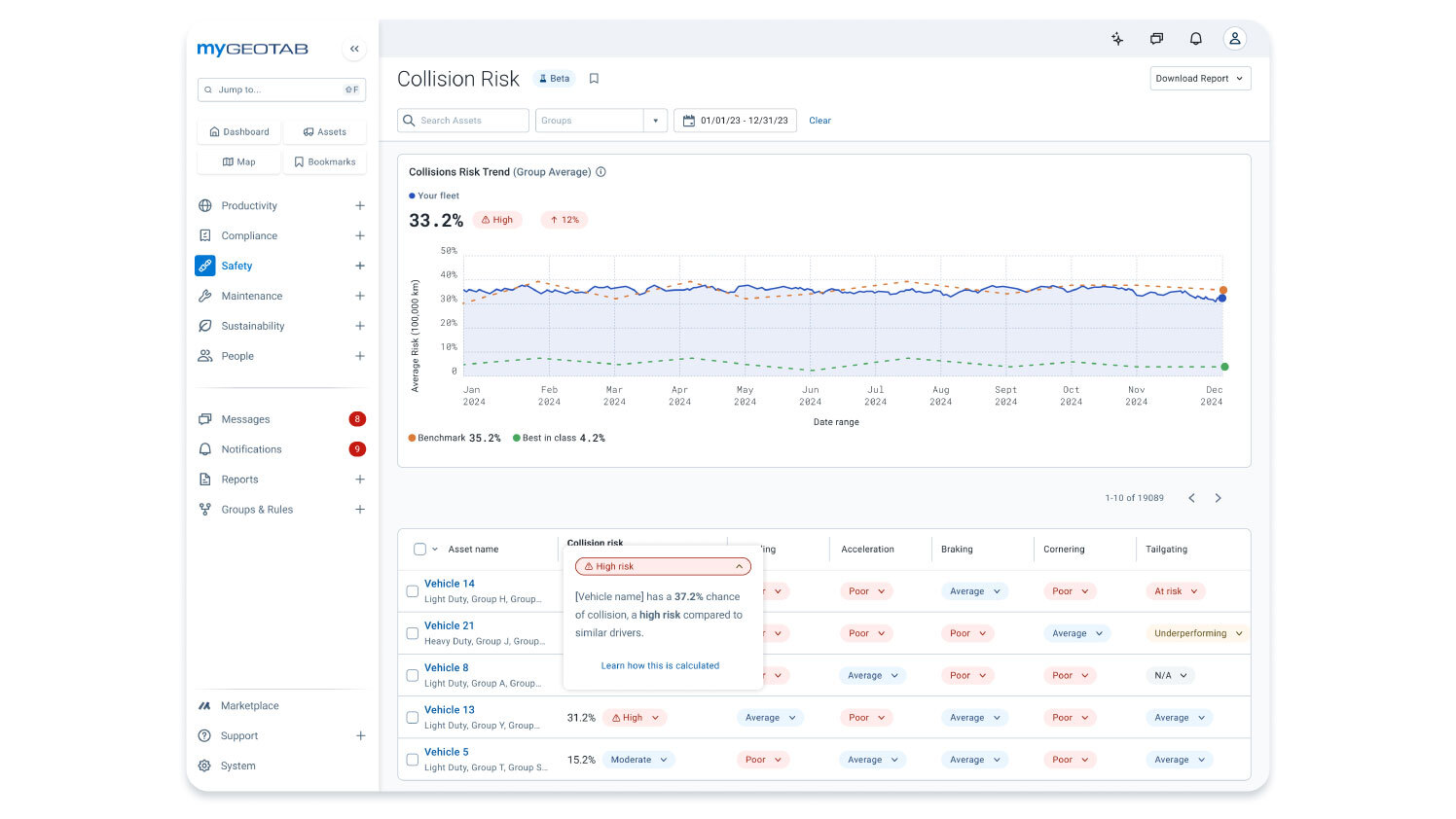Bookmark the Collision Risk page
The height and width of the screenshot is (819, 1456).
click(x=594, y=79)
